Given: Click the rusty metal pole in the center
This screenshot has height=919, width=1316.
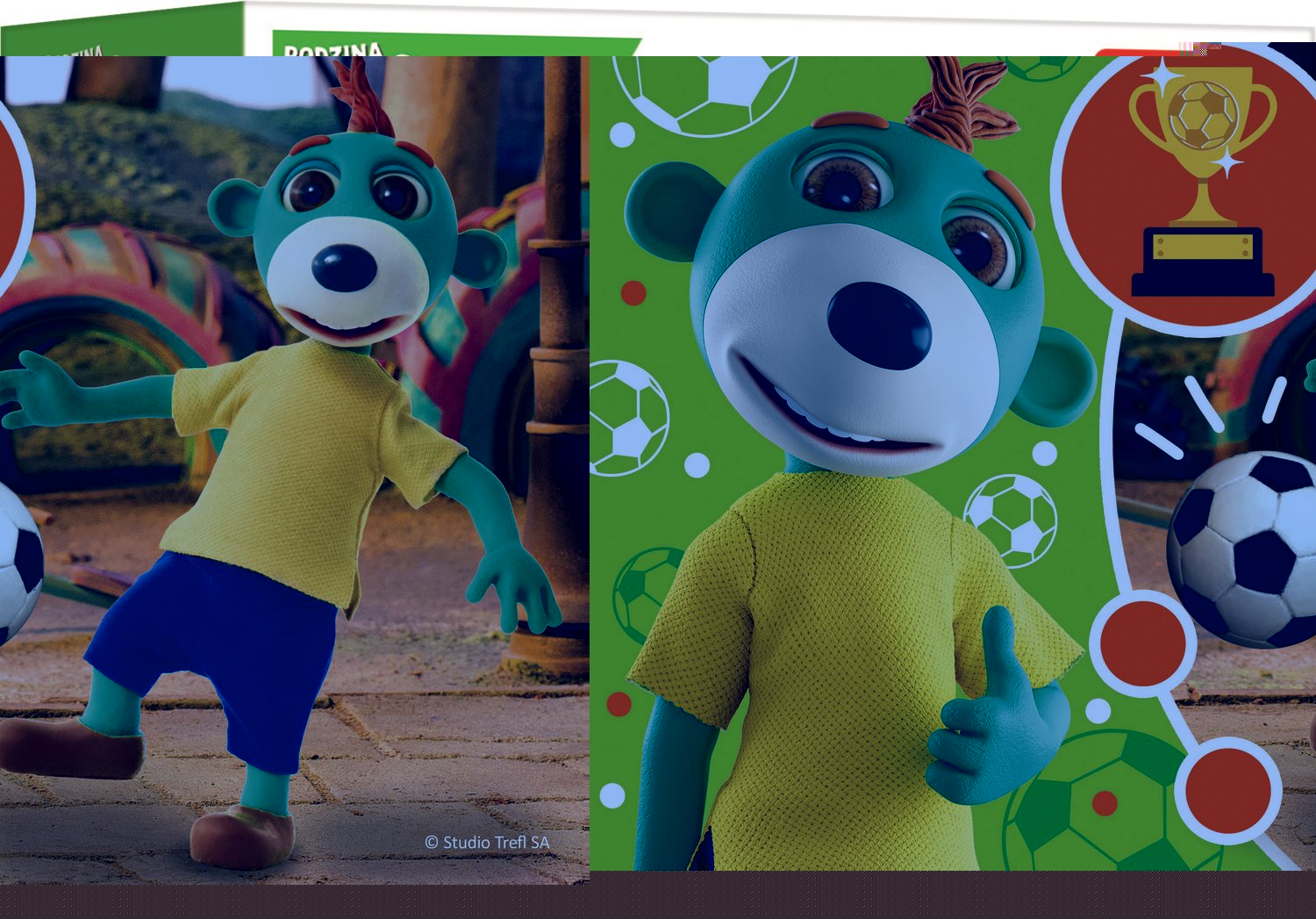Looking at the screenshot, I should tap(559, 351).
